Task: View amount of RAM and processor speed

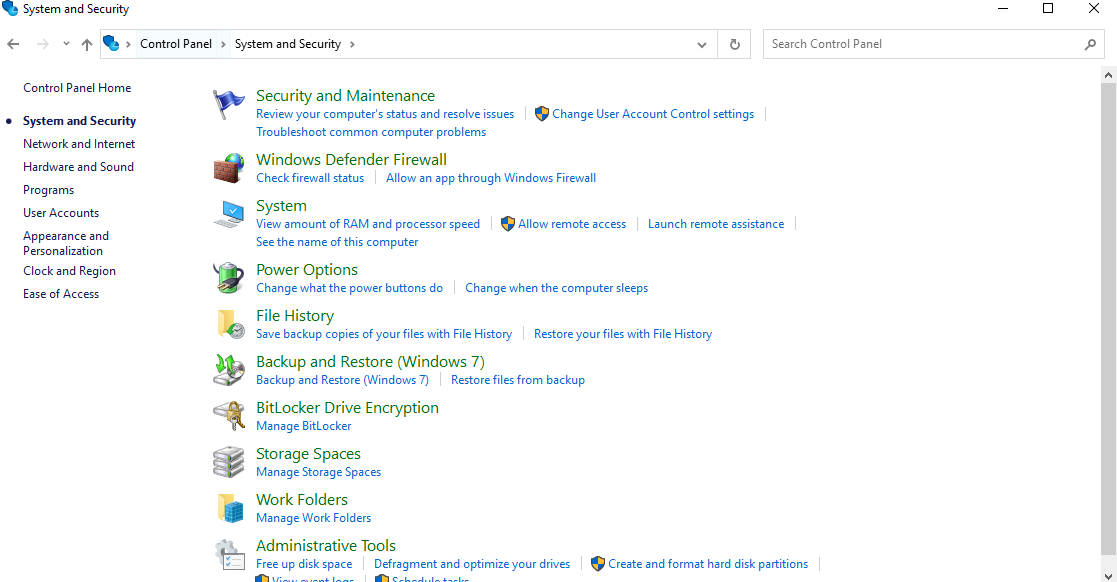Action: pyautogui.click(x=368, y=224)
